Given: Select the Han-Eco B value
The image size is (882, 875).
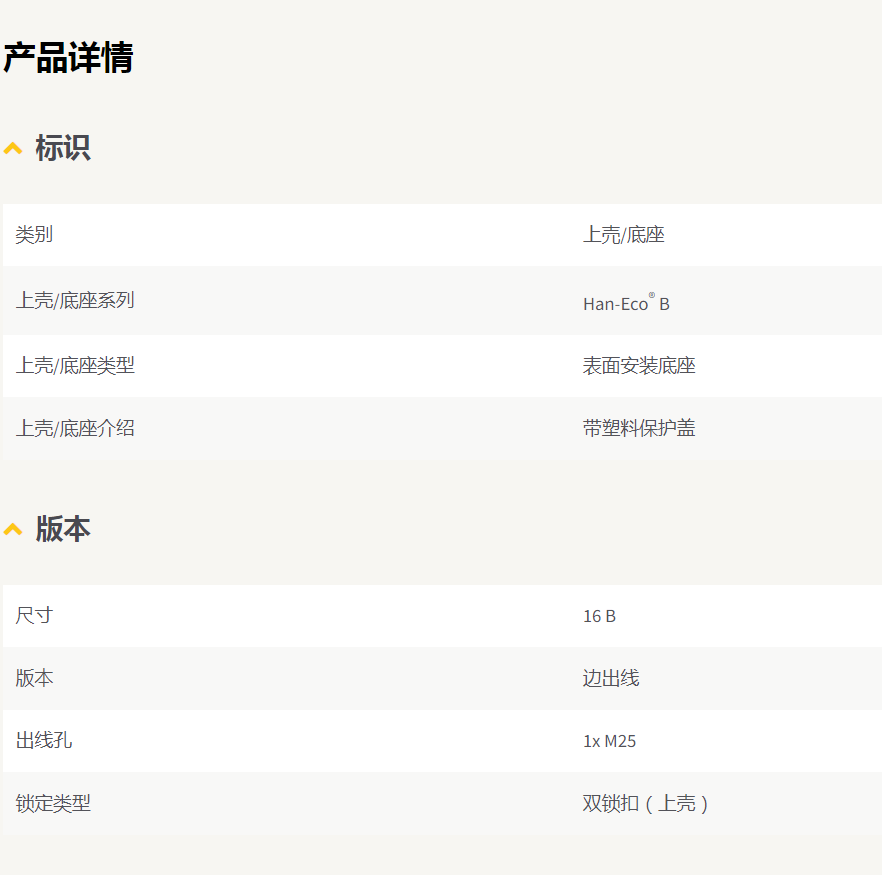Looking at the screenshot, I should coord(626,303).
